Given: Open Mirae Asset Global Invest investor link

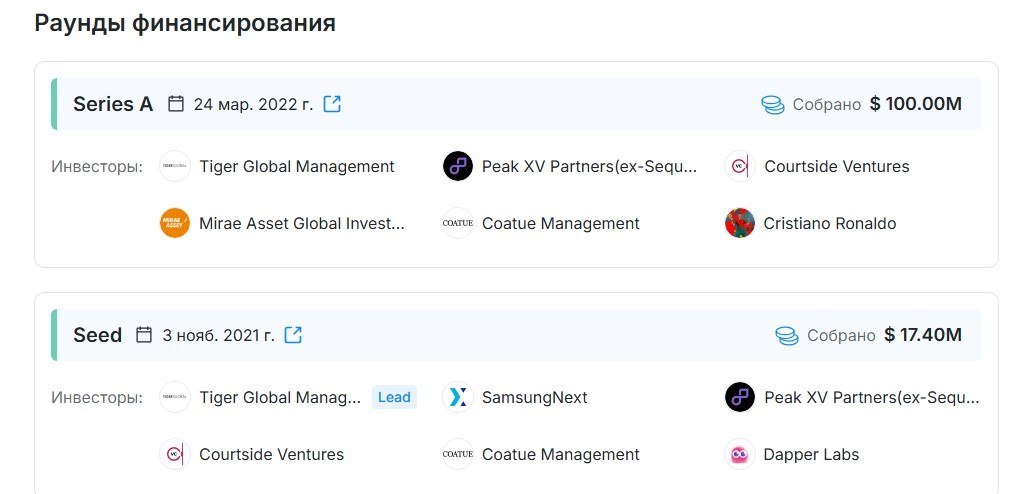Looking at the screenshot, I should click(x=301, y=224).
